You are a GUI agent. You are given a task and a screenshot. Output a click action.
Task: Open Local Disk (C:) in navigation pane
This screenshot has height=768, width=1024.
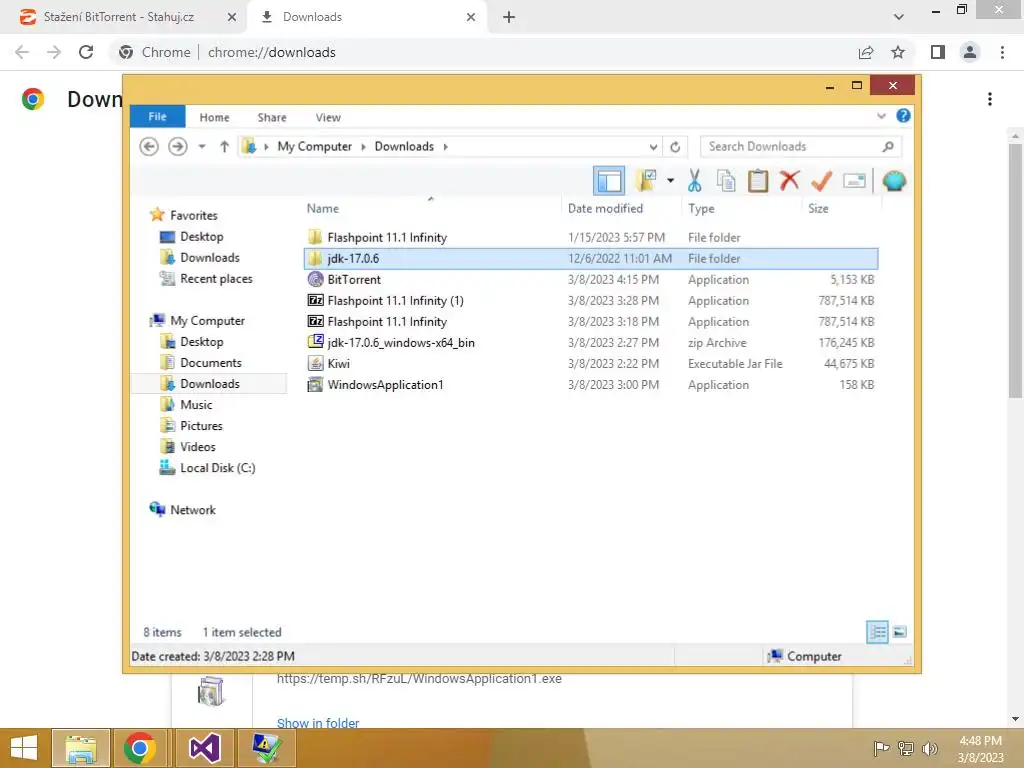coord(217,468)
